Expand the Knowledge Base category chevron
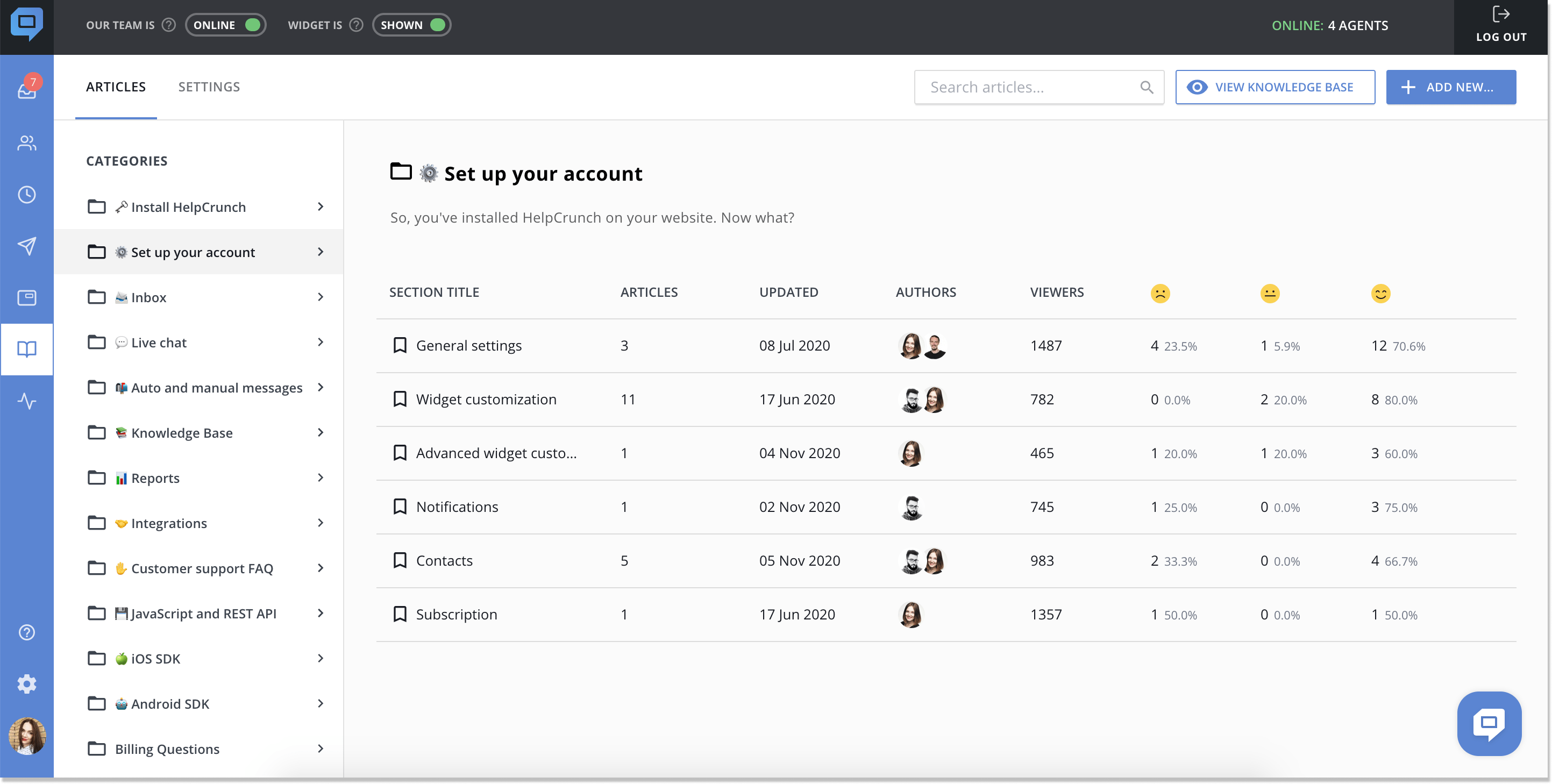The image size is (1552, 784). (321, 433)
